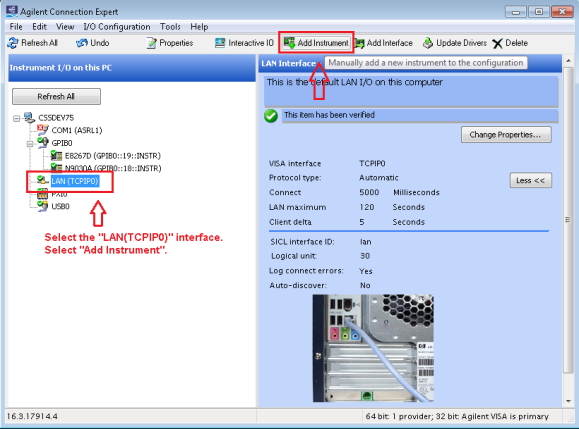
Task: Click the Change Properties button
Action: coord(506,135)
